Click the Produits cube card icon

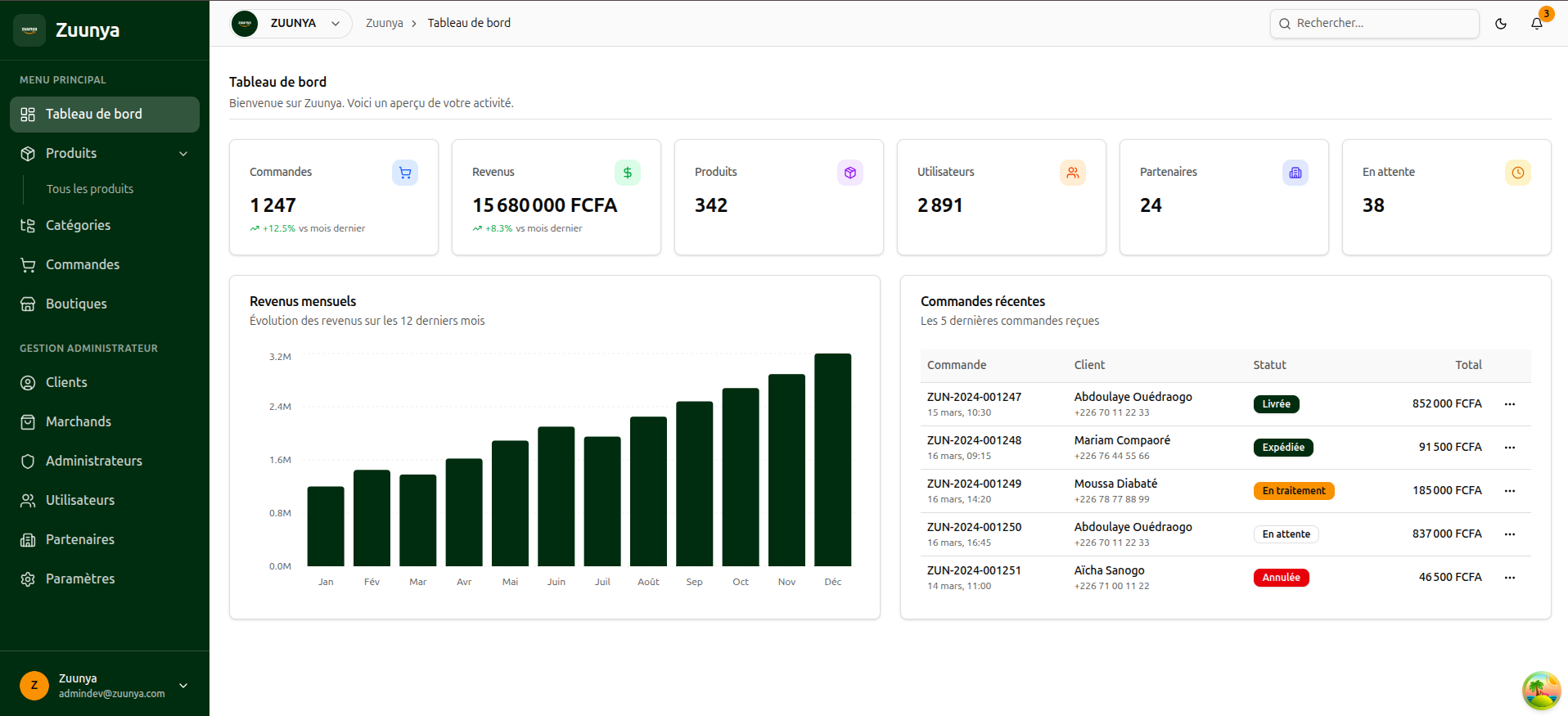pos(849,173)
